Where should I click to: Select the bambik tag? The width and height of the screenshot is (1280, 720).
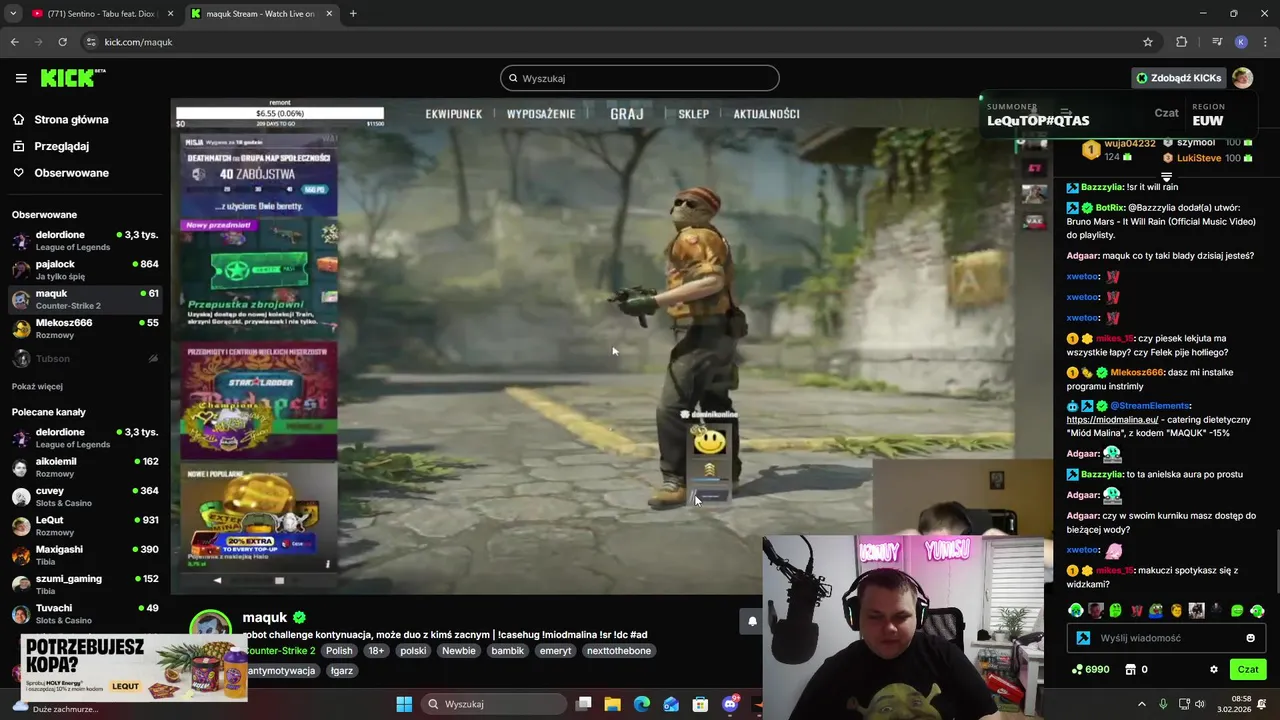507,651
